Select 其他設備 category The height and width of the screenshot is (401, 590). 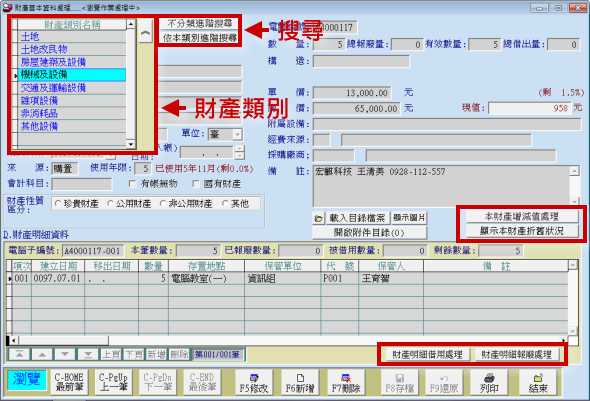click(x=72, y=126)
